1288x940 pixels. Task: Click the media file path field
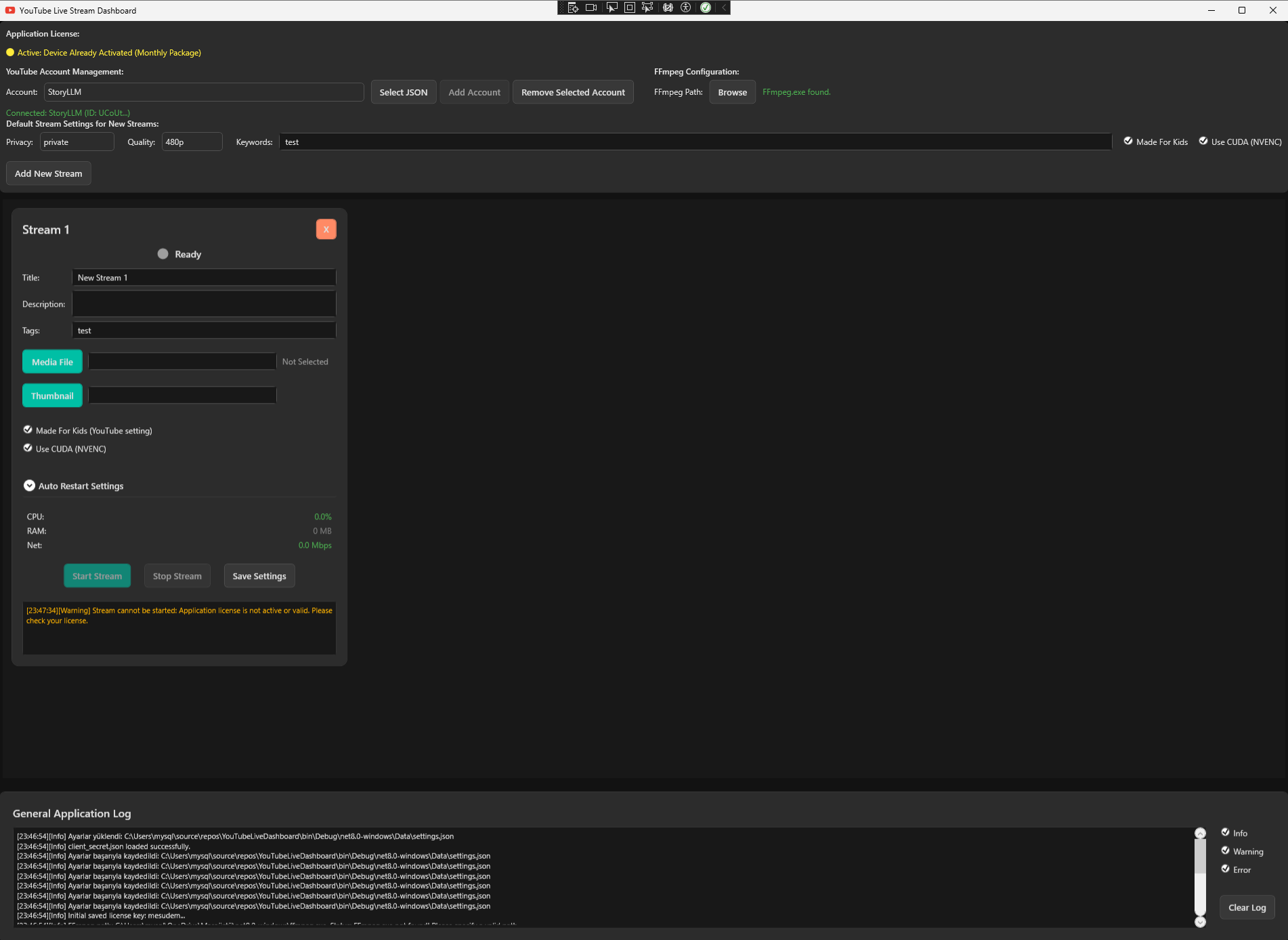(182, 361)
